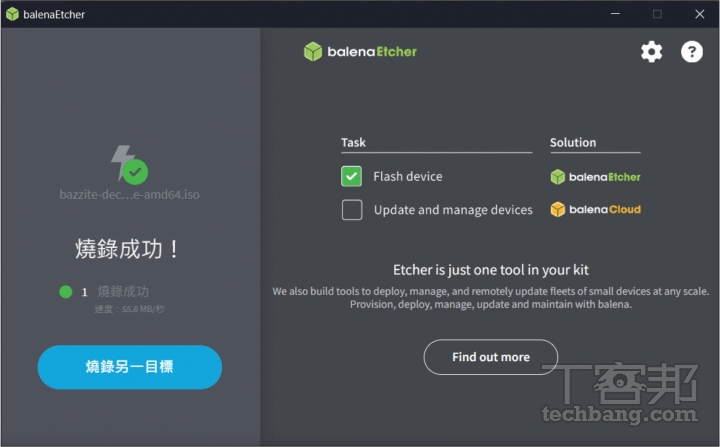
Task: Click the 燒錄成功 heading text
Action: click(x=127, y=249)
